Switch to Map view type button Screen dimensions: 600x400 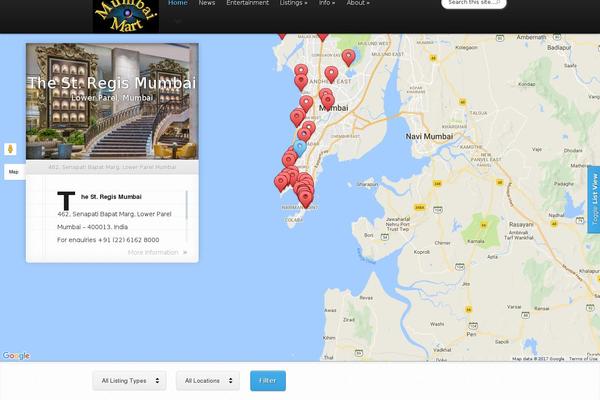[x=15, y=172]
